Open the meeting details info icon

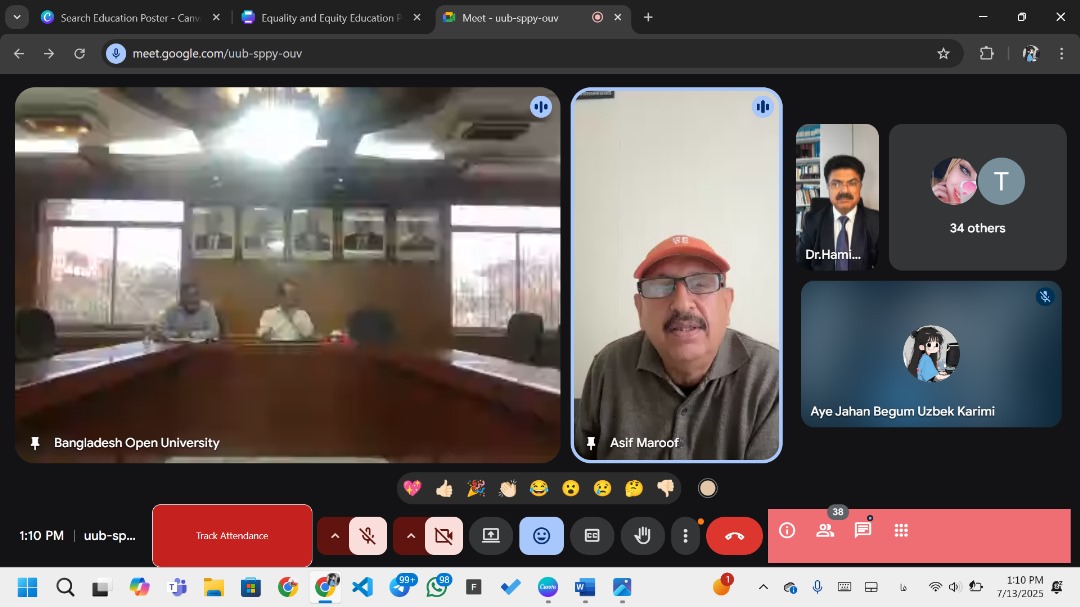pos(787,531)
